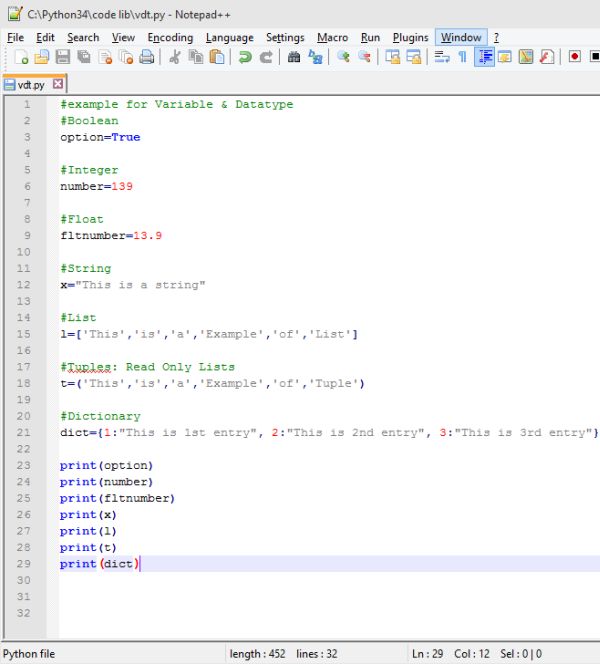Click the Stop Recording black square icon
The height and width of the screenshot is (664, 600).
click(594, 56)
